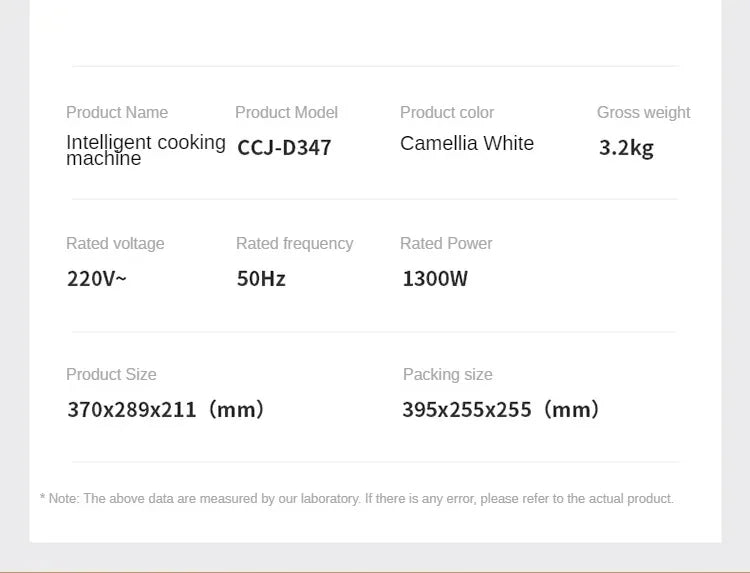Click the Packing size label
Image resolution: width=750 pixels, height=573 pixels.
(x=447, y=374)
